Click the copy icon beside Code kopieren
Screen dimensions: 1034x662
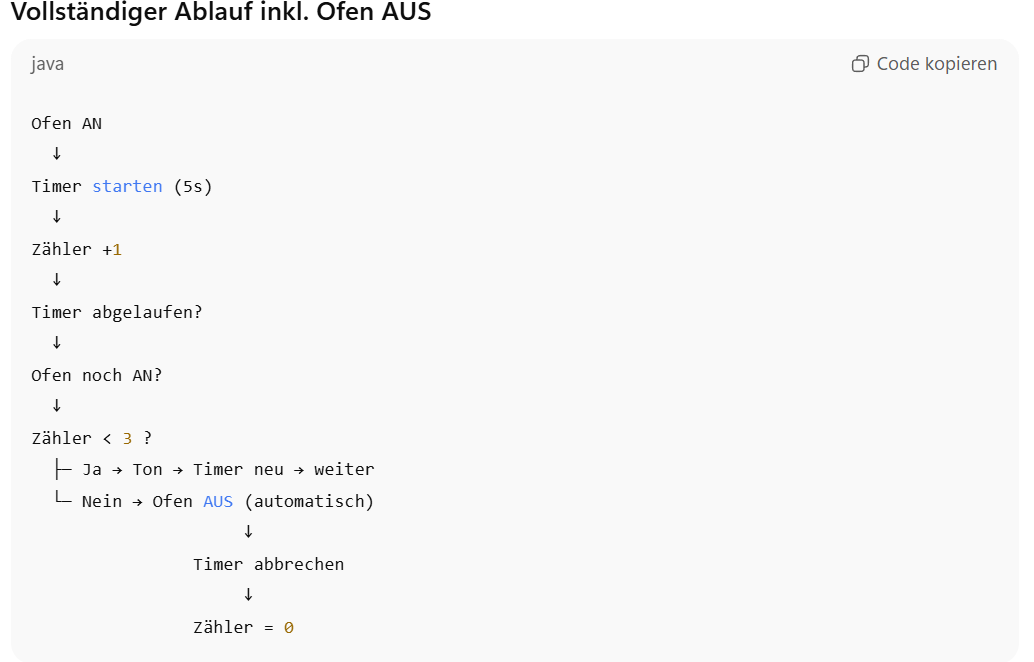click(x=860, y=64)
